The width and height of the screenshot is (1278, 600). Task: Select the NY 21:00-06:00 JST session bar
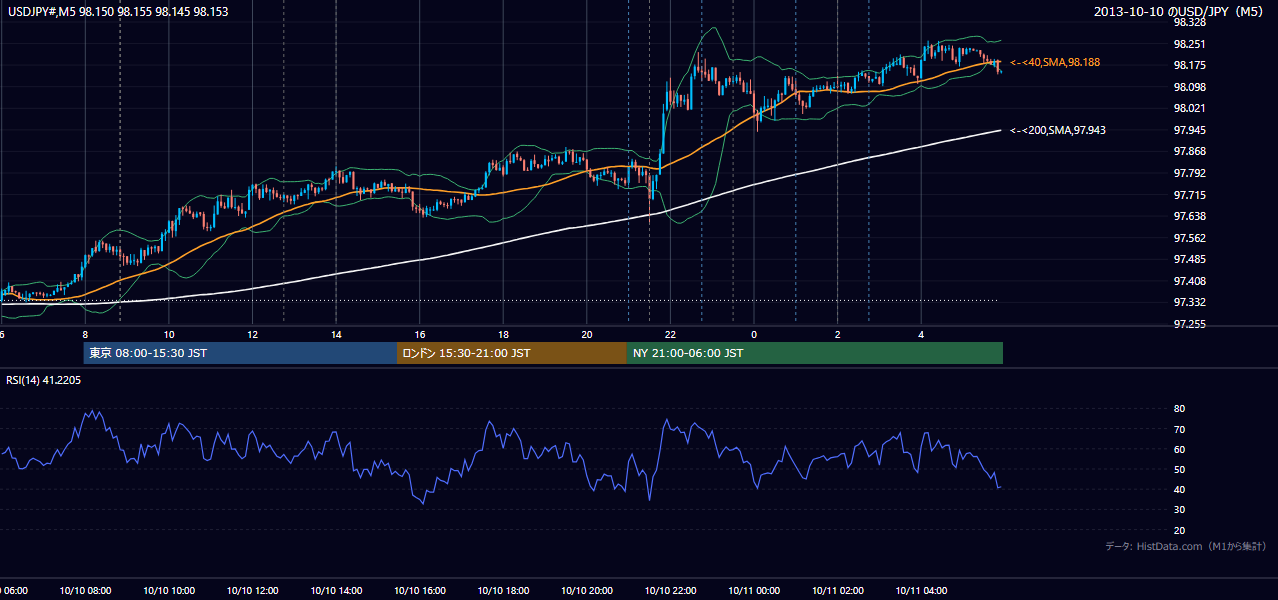tap(815, 353)
